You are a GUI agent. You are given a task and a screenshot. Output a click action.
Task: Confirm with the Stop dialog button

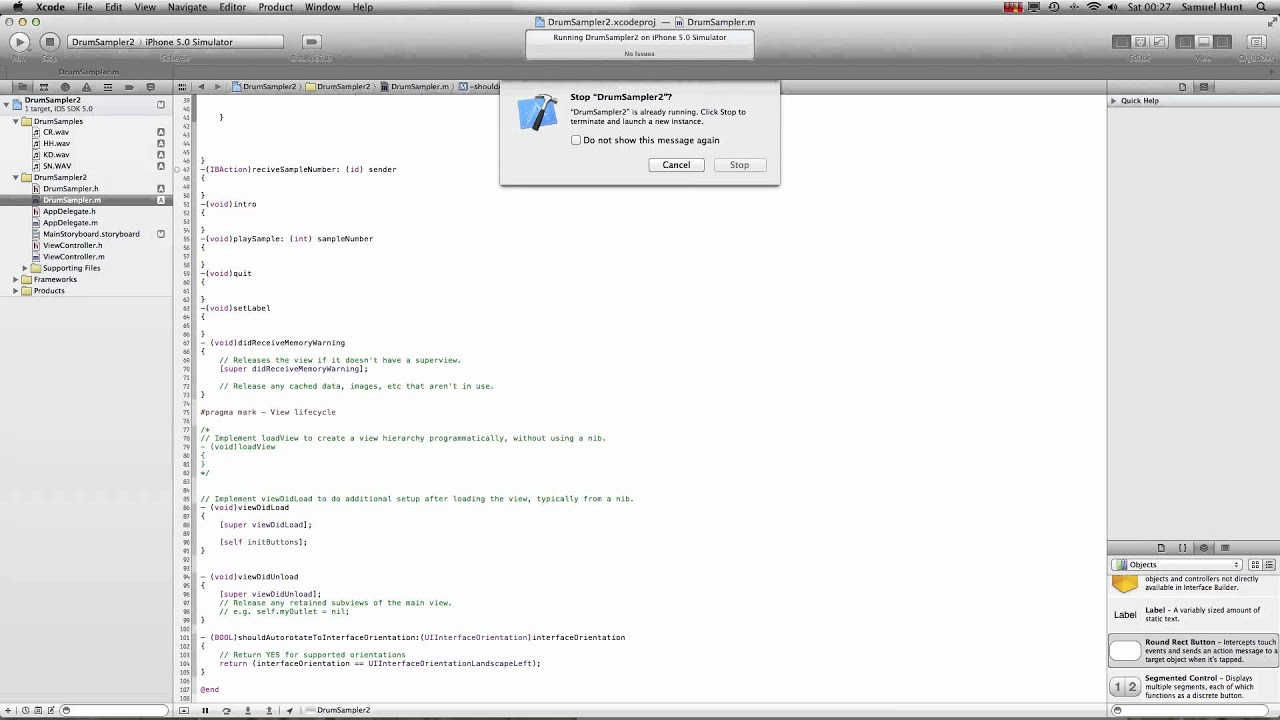(x=739, y=165)
